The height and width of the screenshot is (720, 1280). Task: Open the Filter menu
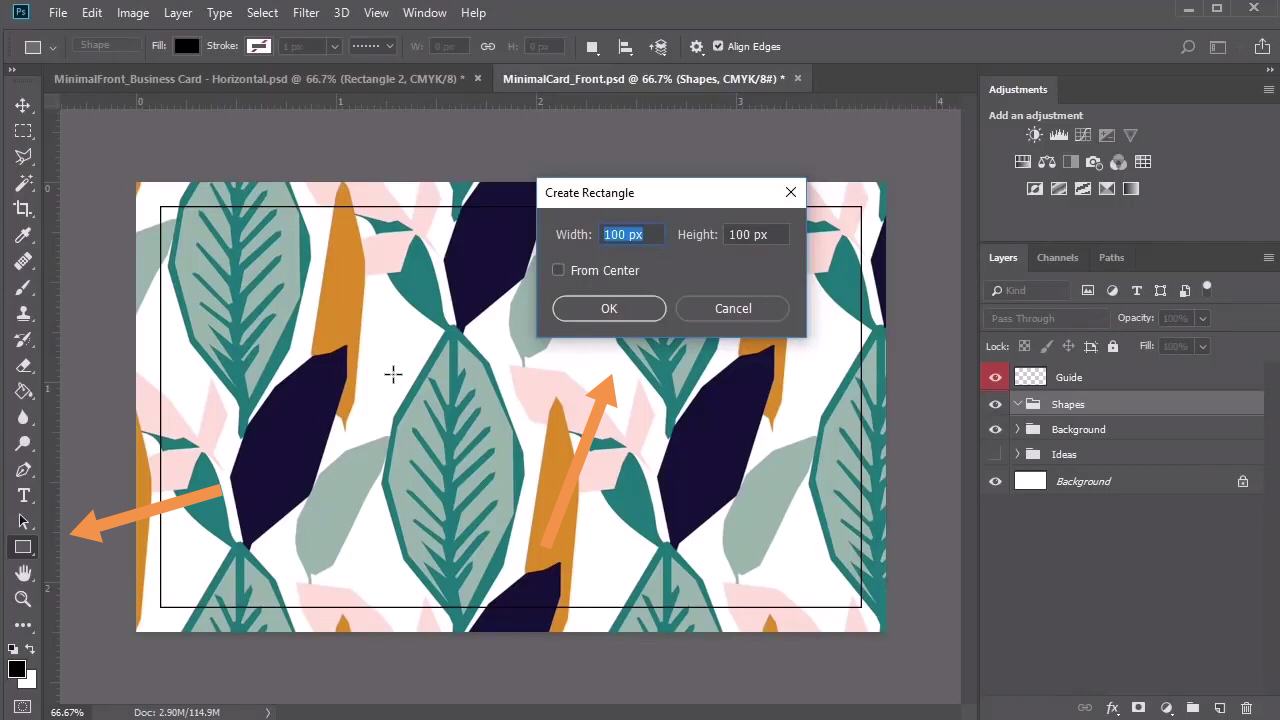(306, 13)
